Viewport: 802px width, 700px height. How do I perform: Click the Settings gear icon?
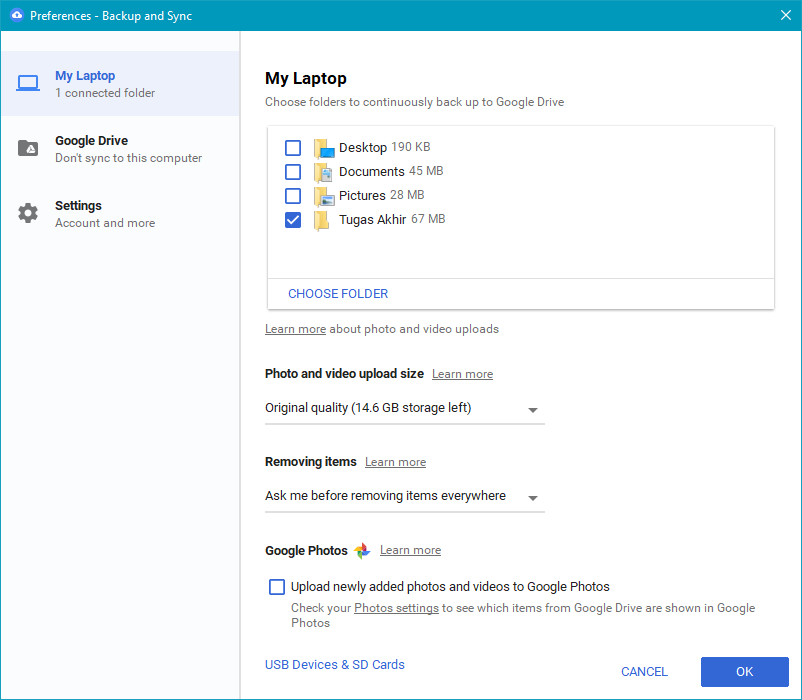click(28, 213)
